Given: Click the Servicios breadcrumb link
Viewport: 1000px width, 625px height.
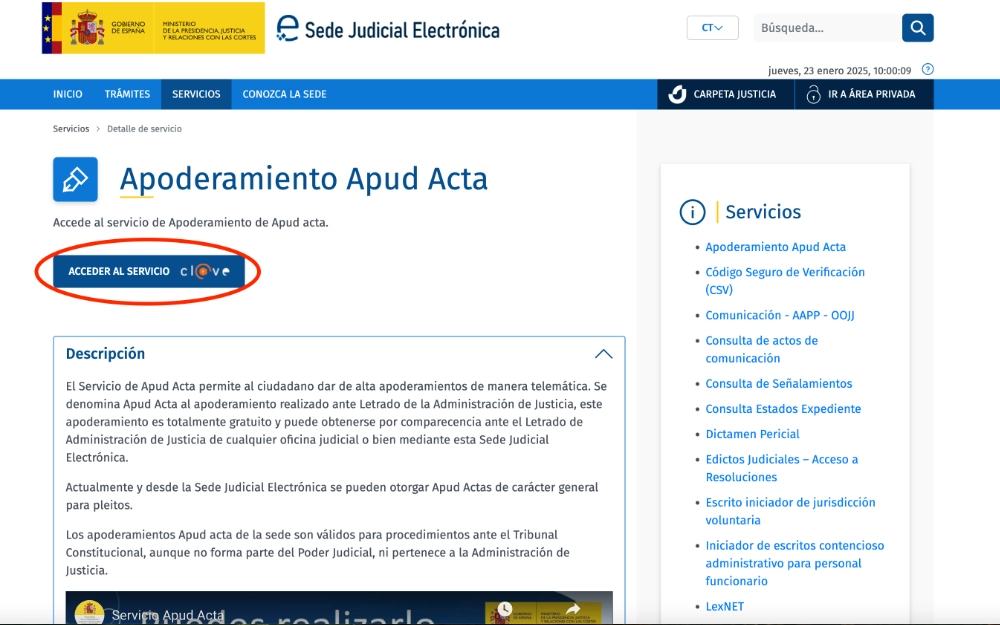Looking at the screenshot, I should tap(71, 128).
